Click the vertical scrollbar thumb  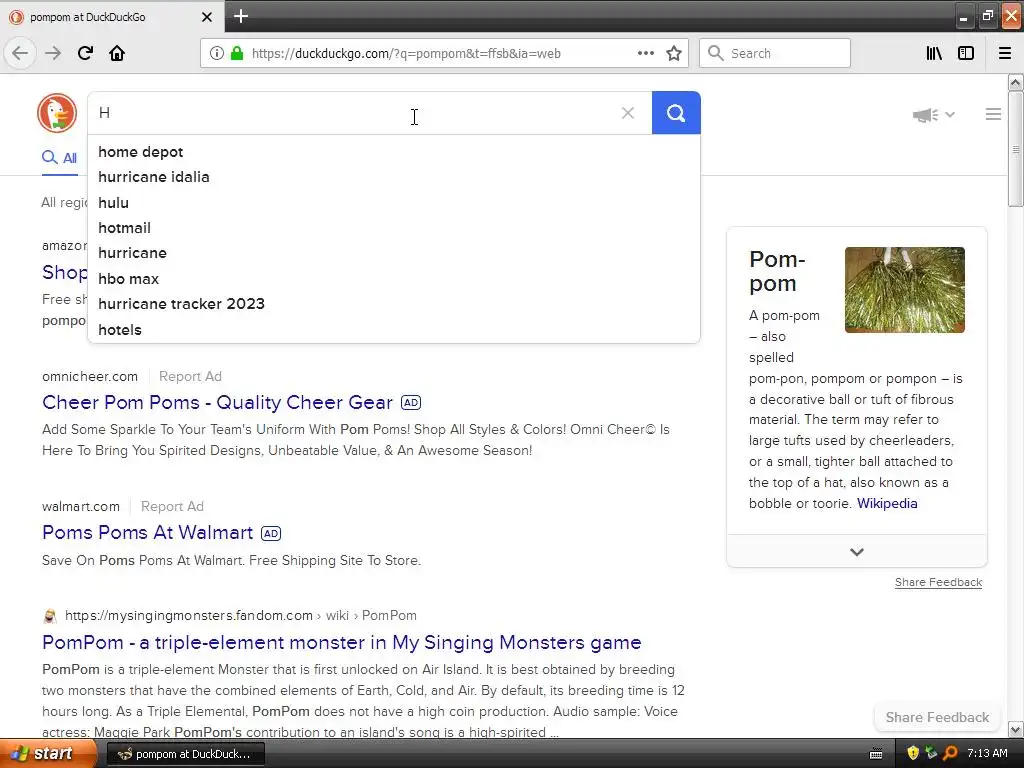coord(1015,150)
